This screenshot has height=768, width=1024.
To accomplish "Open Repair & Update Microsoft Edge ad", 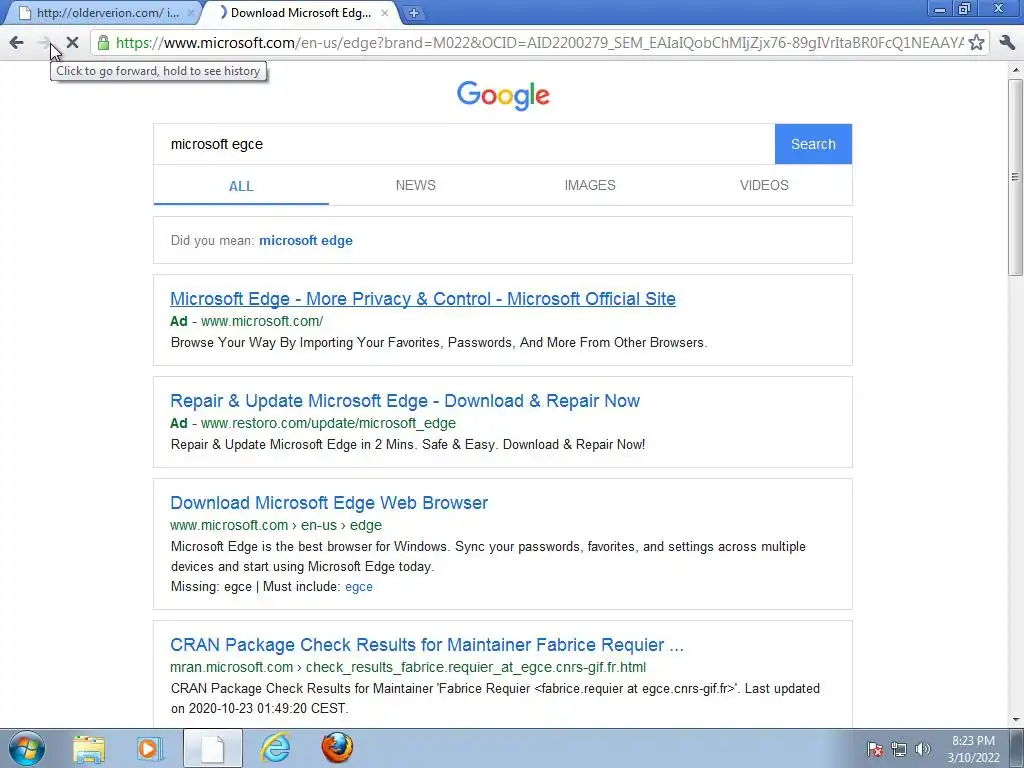I will coord(405,401).
